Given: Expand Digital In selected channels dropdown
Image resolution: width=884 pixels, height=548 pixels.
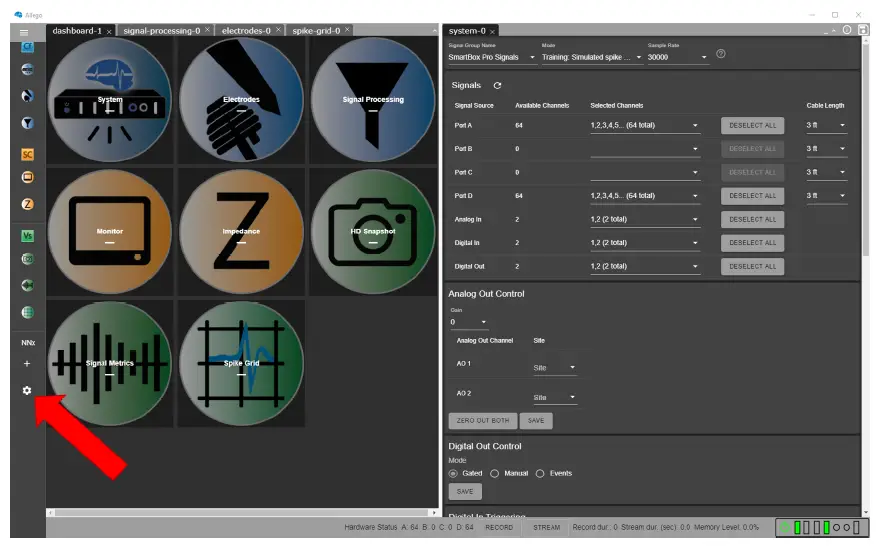Looking at the screenshot, I should click(645, 243).
